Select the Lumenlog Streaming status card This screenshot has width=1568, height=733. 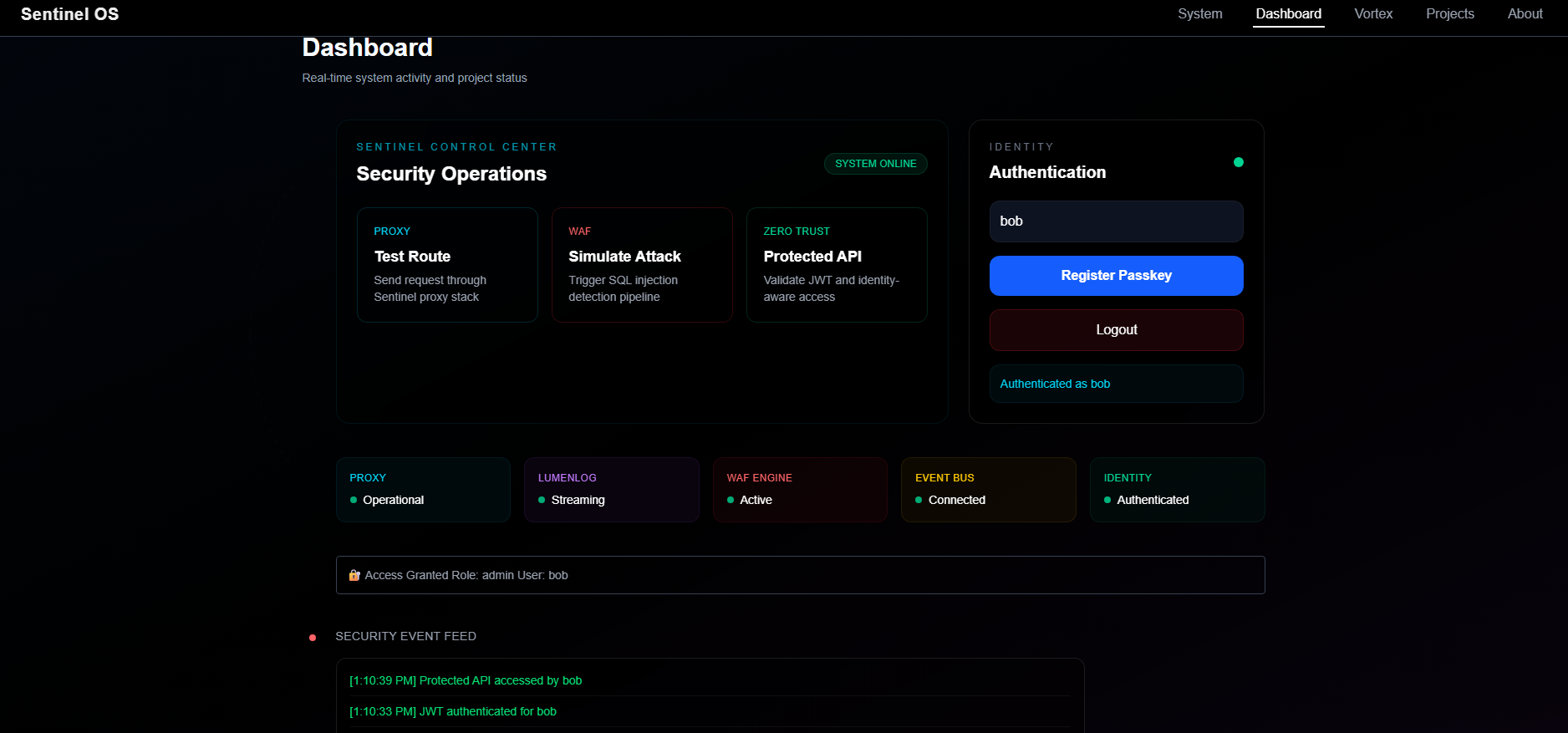coord(612,490)
